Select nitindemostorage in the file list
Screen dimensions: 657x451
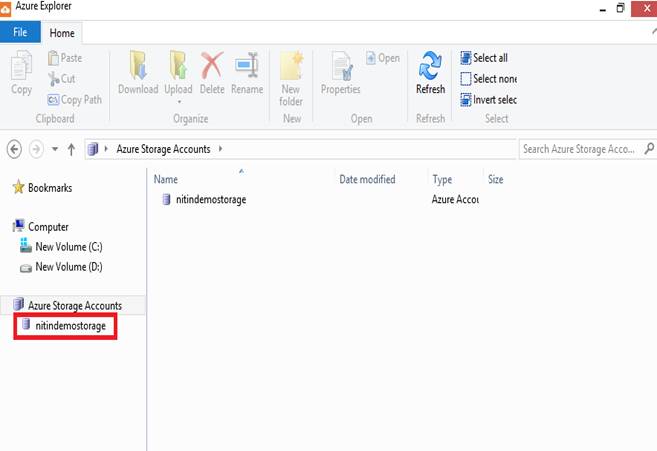204,199
